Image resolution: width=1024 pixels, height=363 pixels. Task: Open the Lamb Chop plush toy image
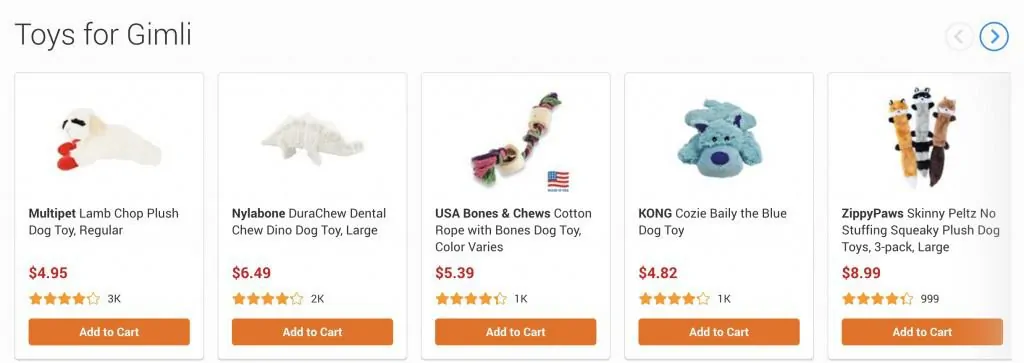[x=109, y=139]
